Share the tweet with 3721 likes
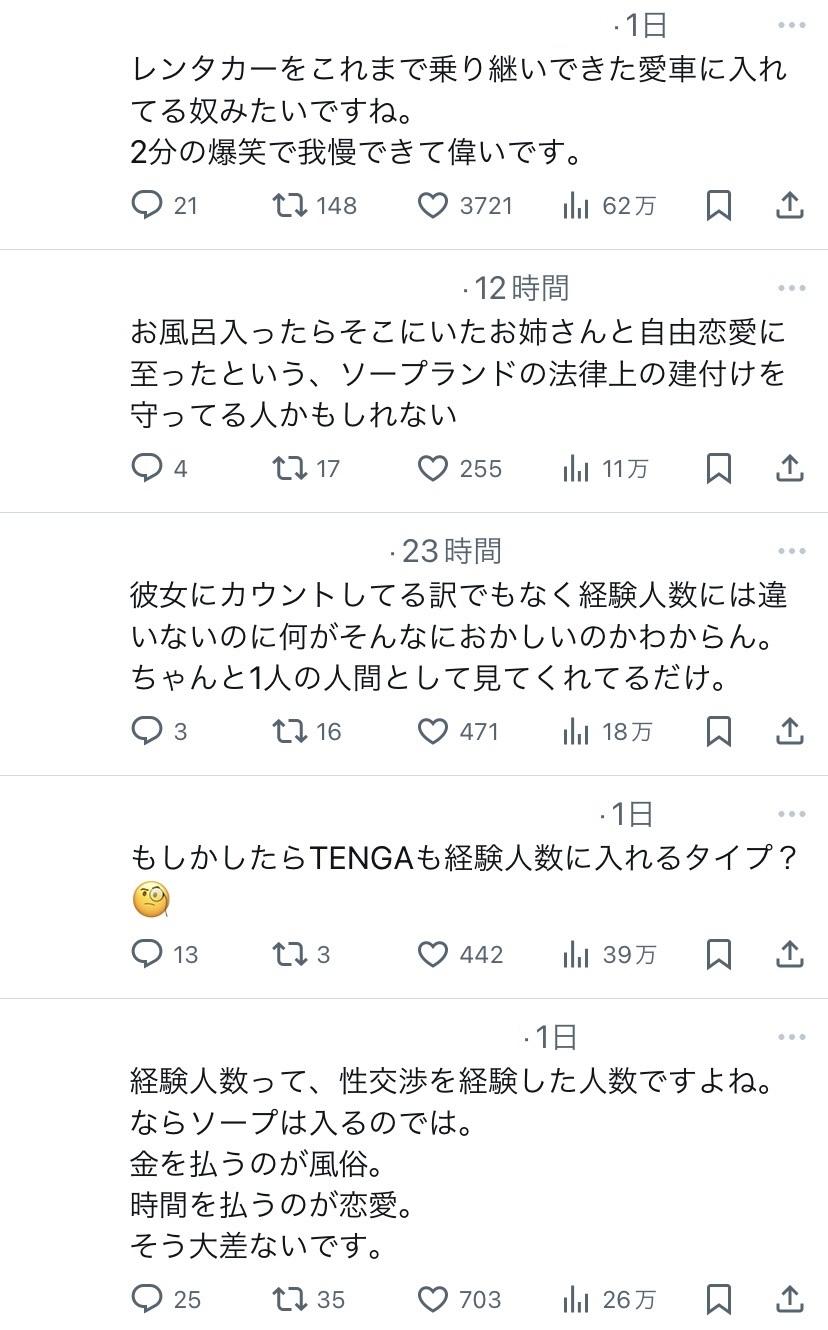 pyautogui.click(x=790, y=206)
